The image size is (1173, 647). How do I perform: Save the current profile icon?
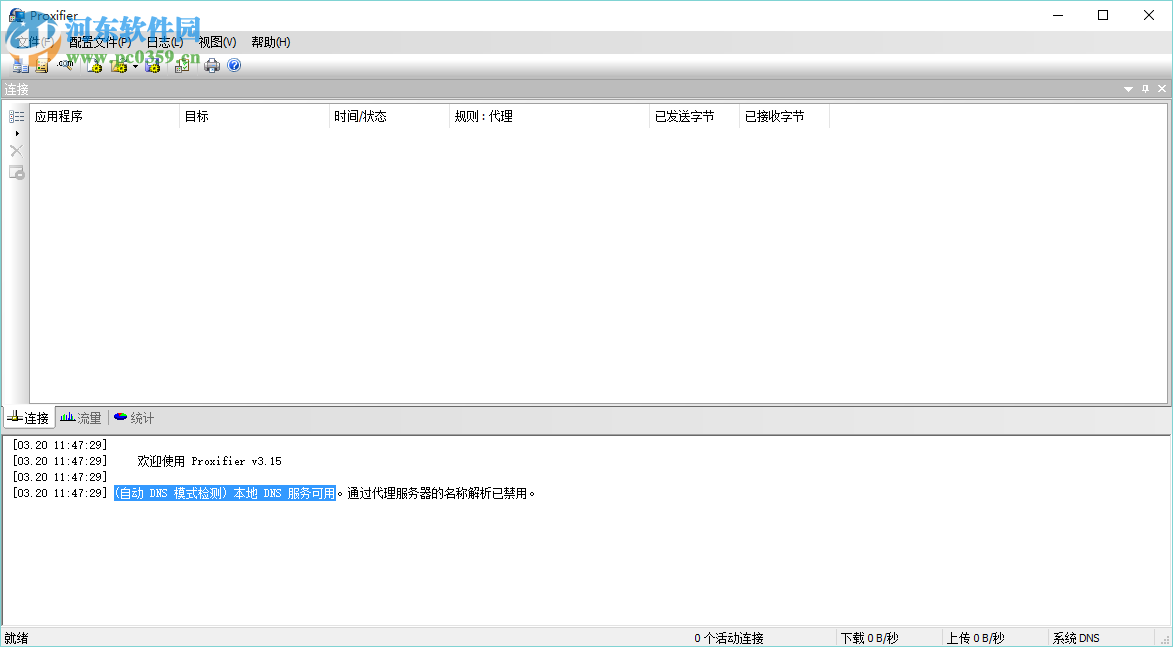152,65
